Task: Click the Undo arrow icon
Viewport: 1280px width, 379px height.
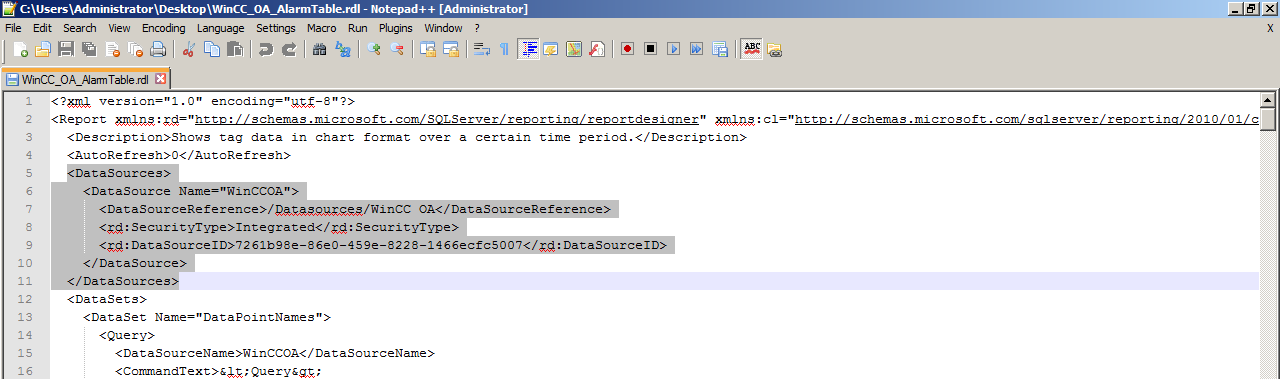Action: coord(266,49)
